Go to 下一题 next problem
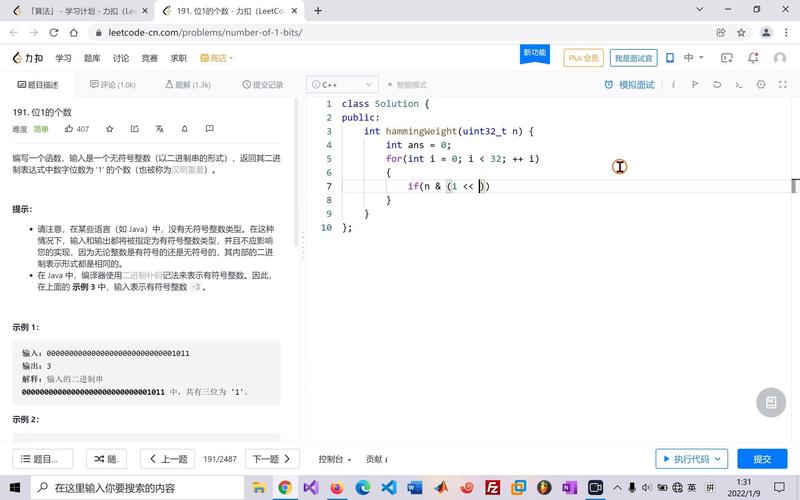Viewport: 800px width, 500px height. (272, 459)
